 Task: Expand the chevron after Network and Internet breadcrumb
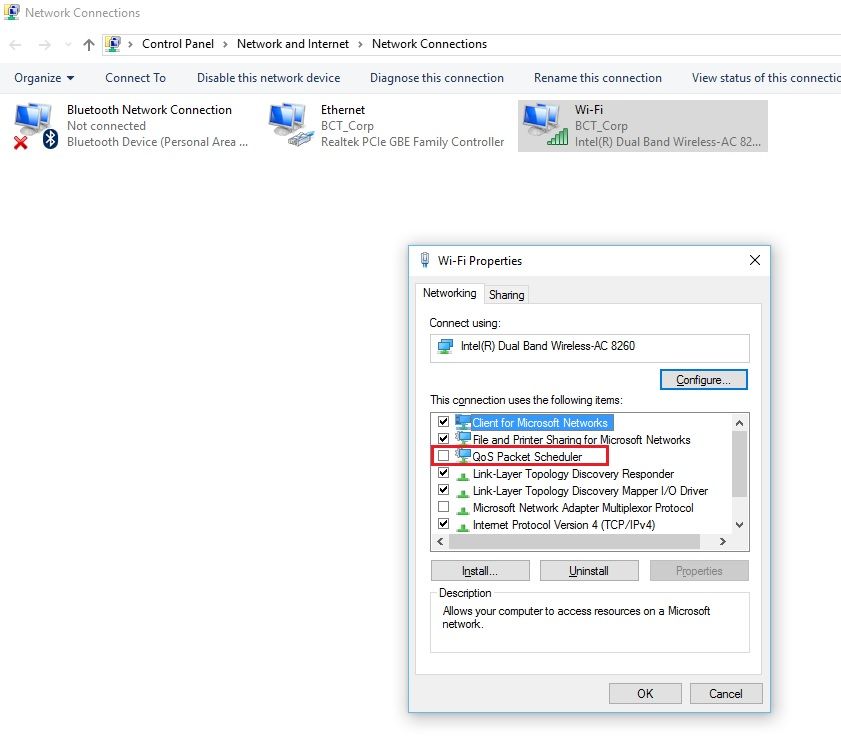click(360, 45)
